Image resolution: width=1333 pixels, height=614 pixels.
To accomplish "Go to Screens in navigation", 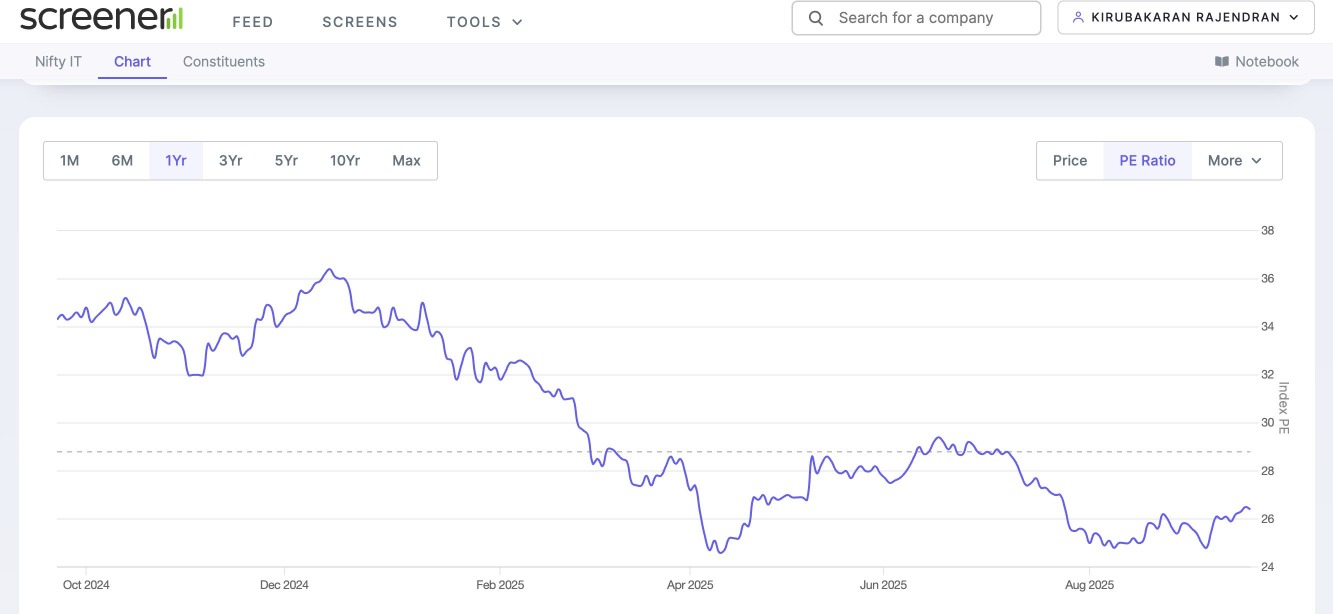I will (x=359, y=22).
